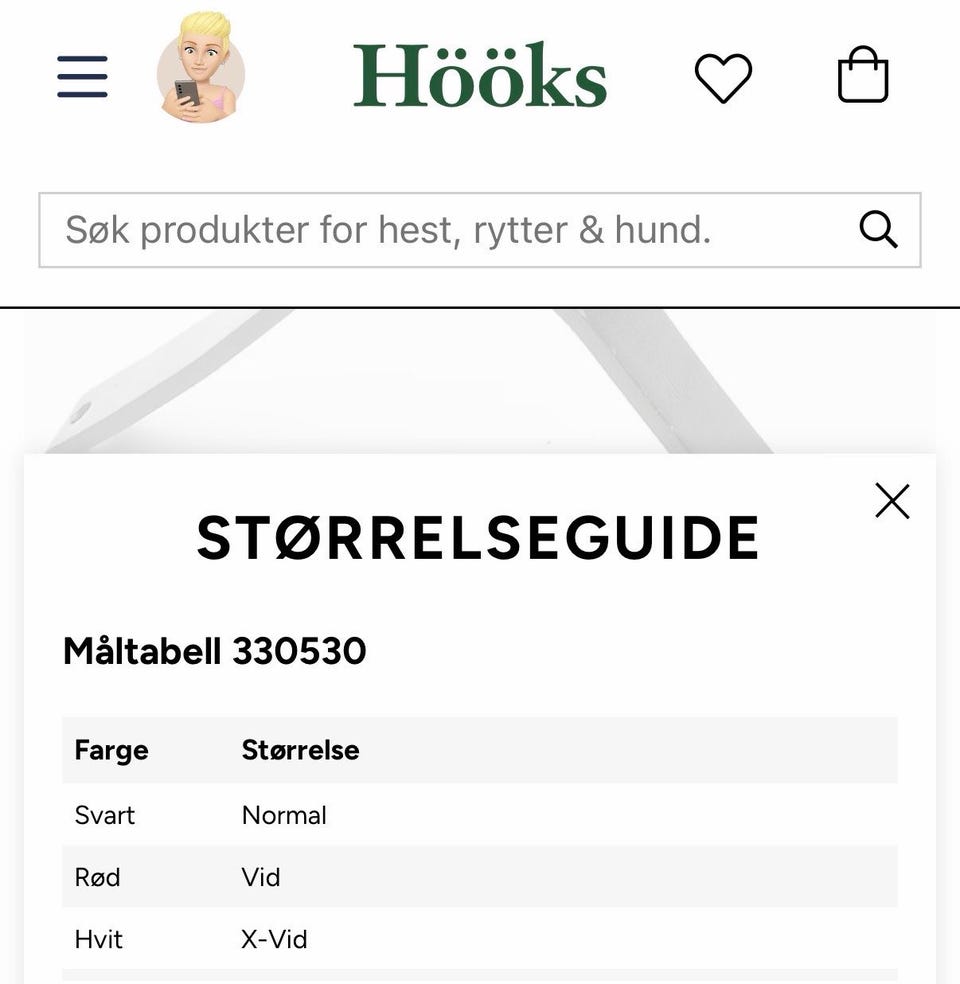Click the magnifying glass search icon
The width and height of the screenshot is (960, 984).
point(878,230)
